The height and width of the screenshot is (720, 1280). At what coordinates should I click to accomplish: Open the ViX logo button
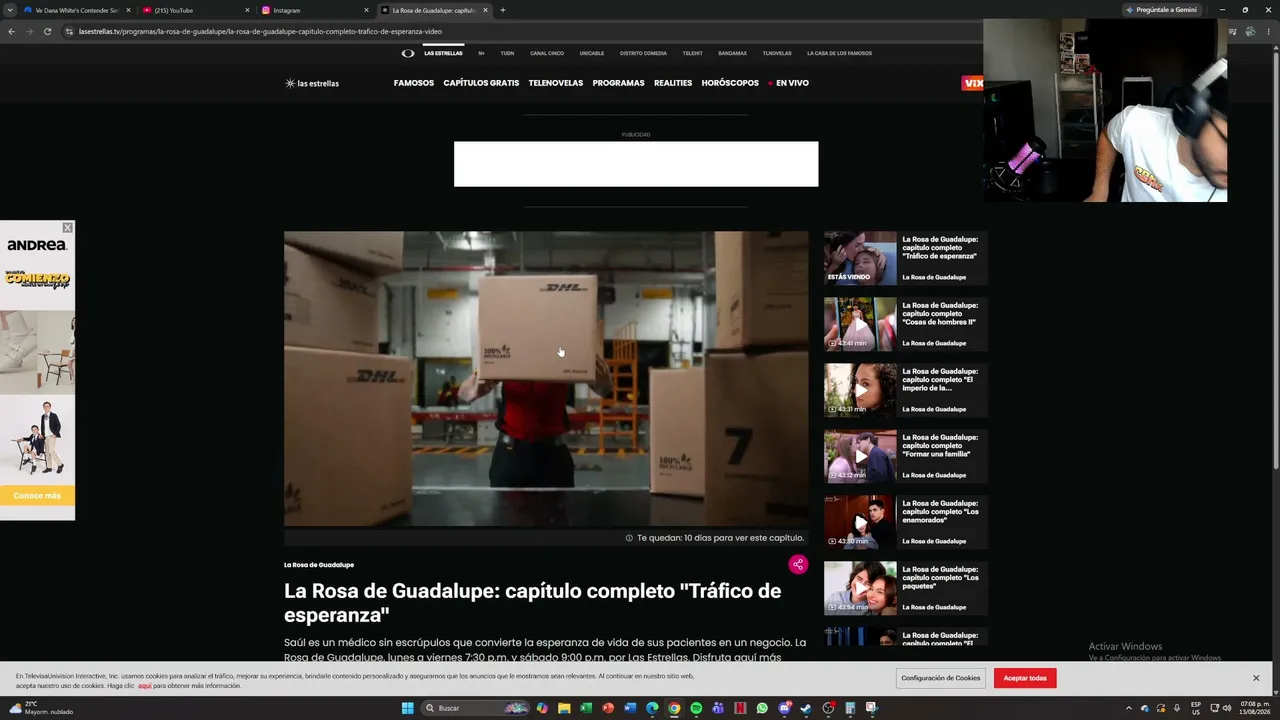[972, 83]
